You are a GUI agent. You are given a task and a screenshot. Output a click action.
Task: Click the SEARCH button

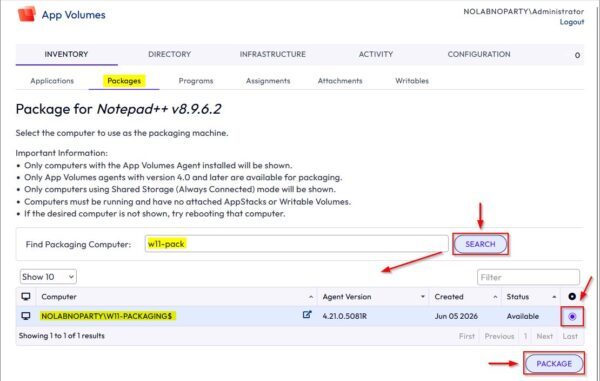[480, 244]
